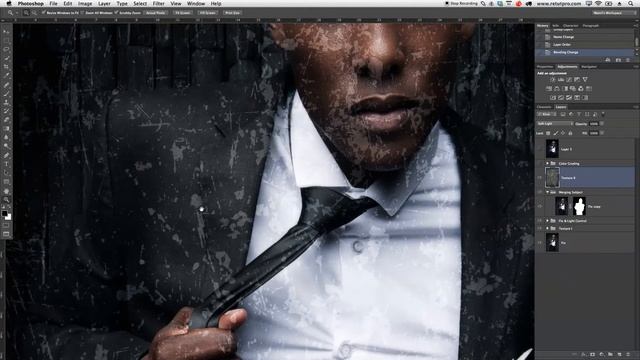Create new snapshot in History panel
Screen dimensions: 640x360
point(618,60)
